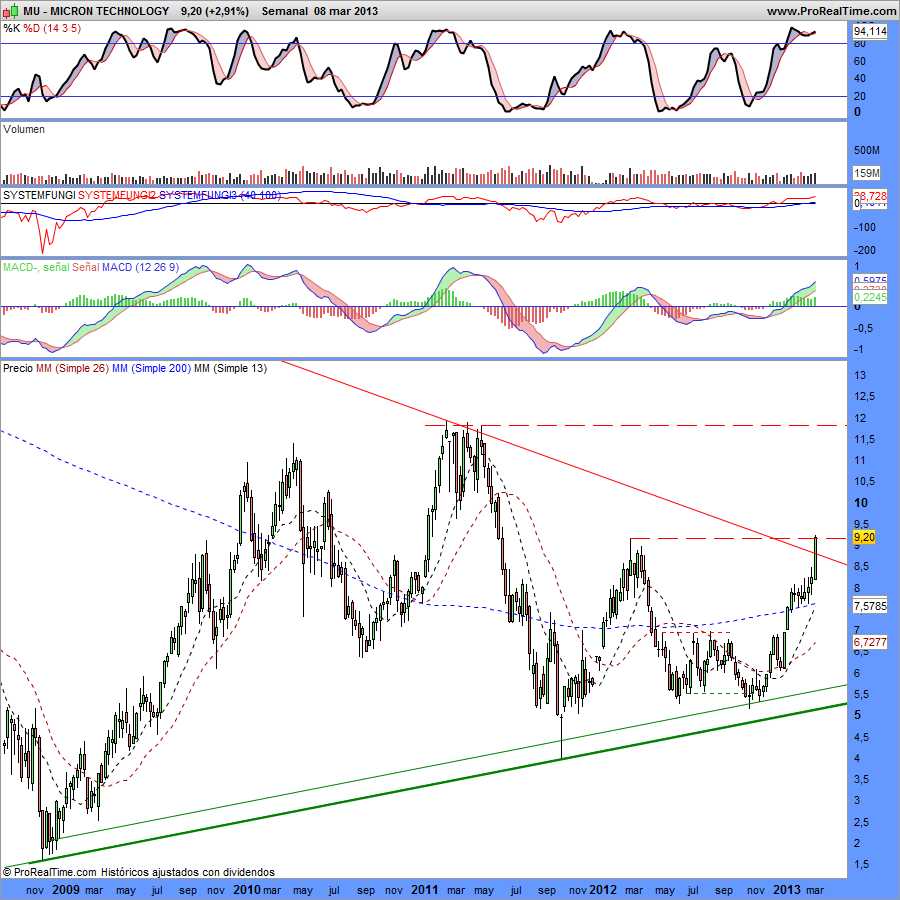Click the black SYSTEMFUNGI indicator label
This screenshot has height=900, width=900.
pyautogui.click(x=39, y=195)
